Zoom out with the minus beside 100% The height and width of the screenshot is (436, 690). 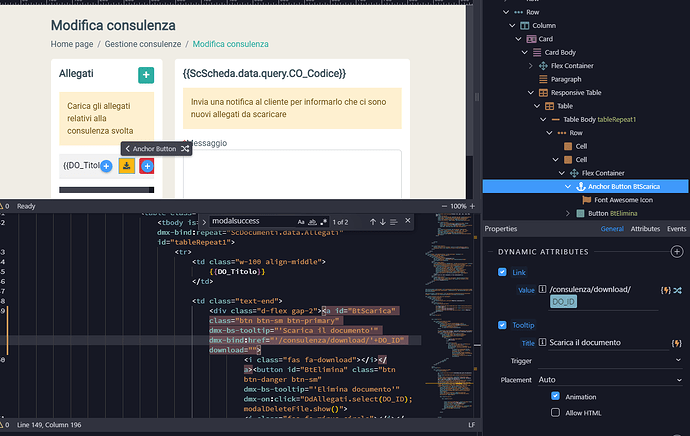[x=444, y=206]
